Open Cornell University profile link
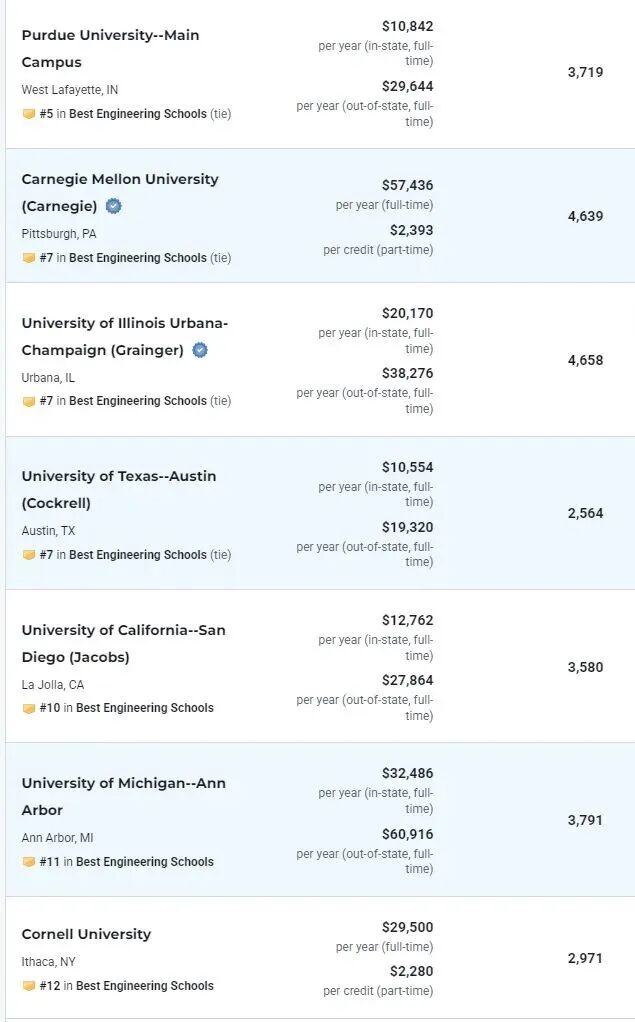This screenshot has height=1022, width=635. 86,934
